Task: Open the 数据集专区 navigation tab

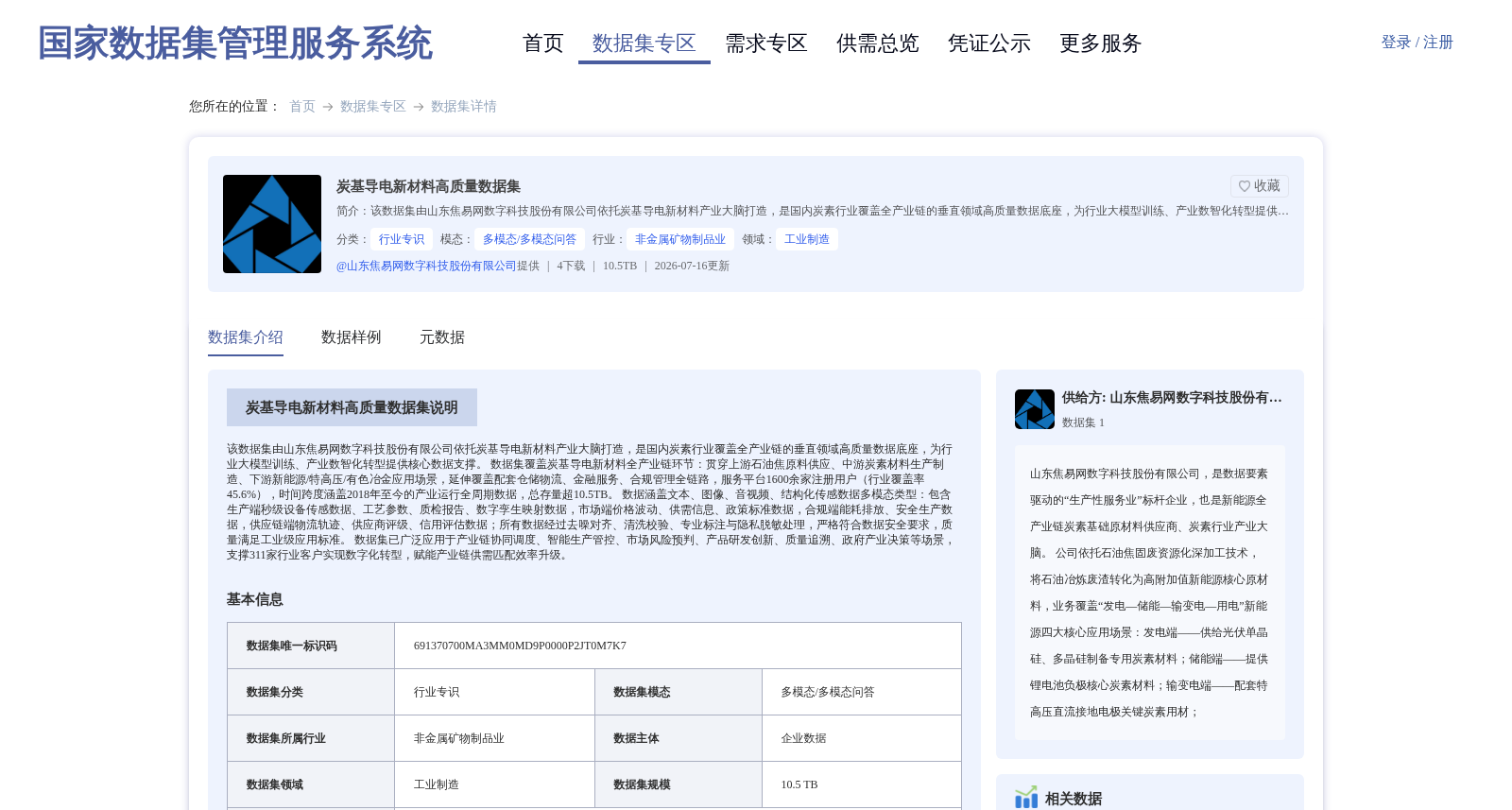Action: 644,43
